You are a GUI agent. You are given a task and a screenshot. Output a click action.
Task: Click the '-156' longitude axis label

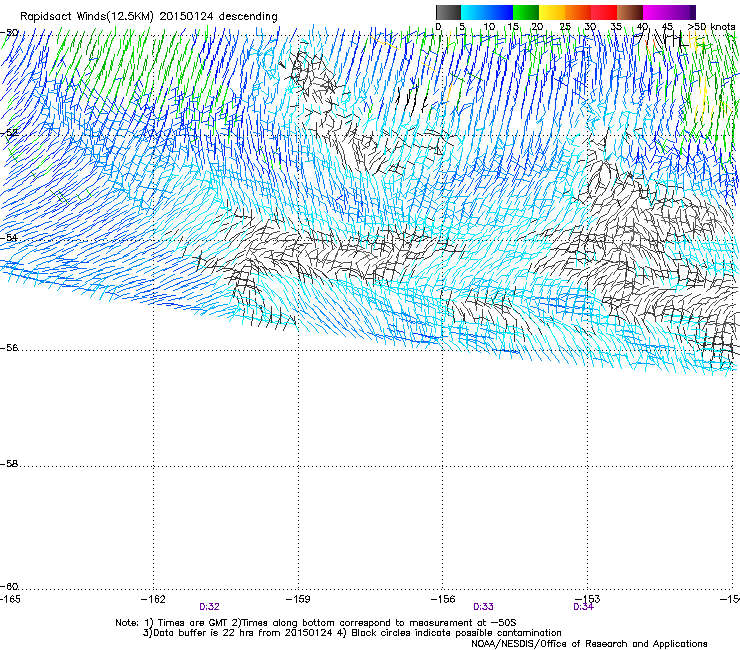(443, 599)
